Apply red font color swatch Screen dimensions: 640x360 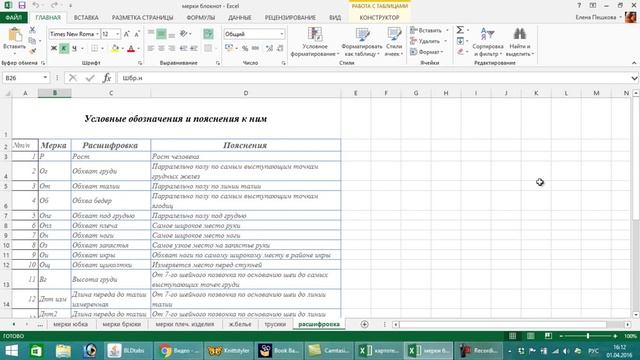click(x=131, y=48)
